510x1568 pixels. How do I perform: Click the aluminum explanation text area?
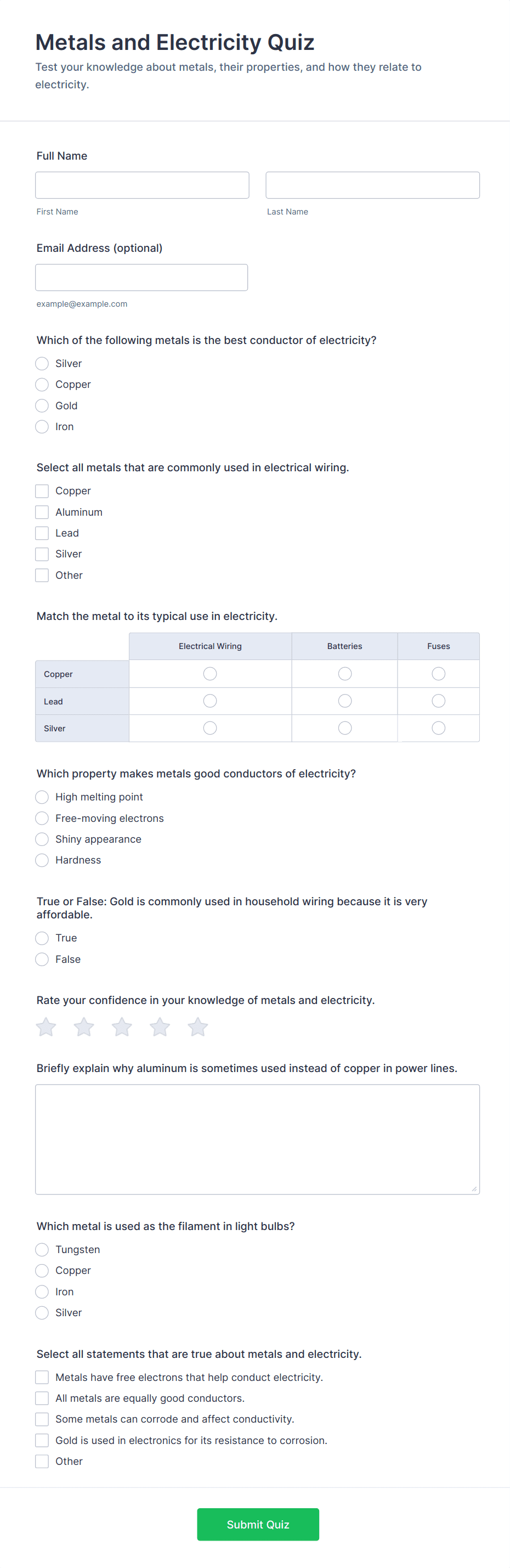point(257,1140)
